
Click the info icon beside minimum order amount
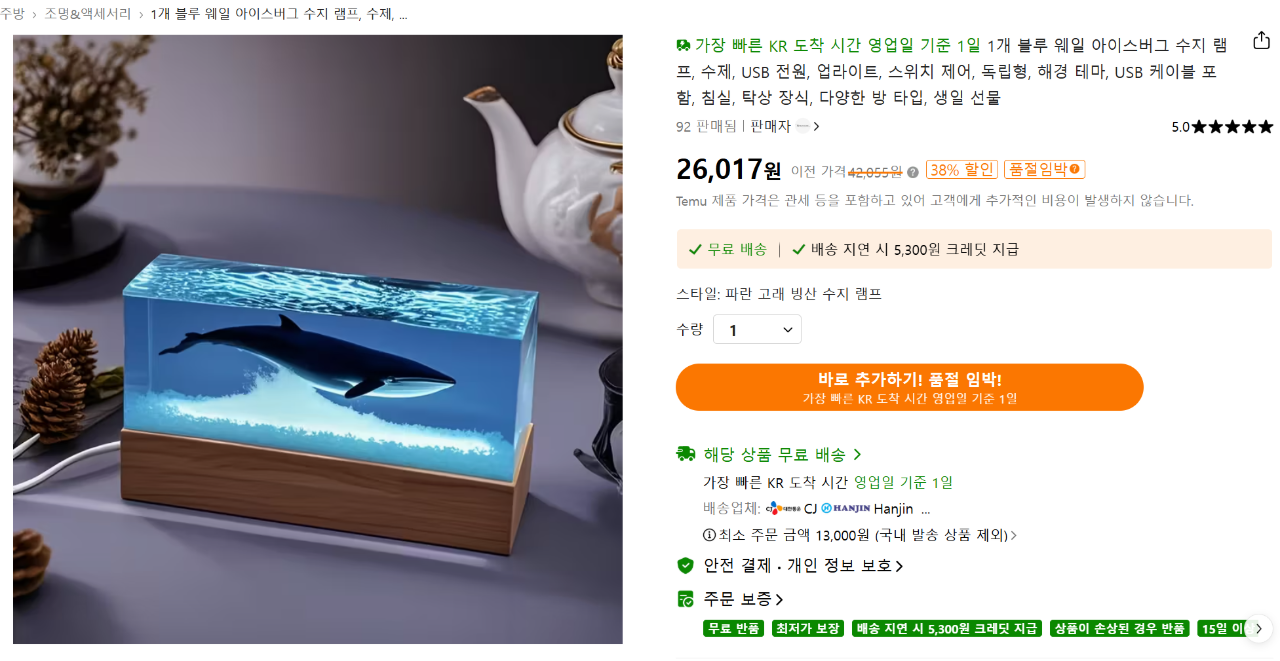[709, 535]
